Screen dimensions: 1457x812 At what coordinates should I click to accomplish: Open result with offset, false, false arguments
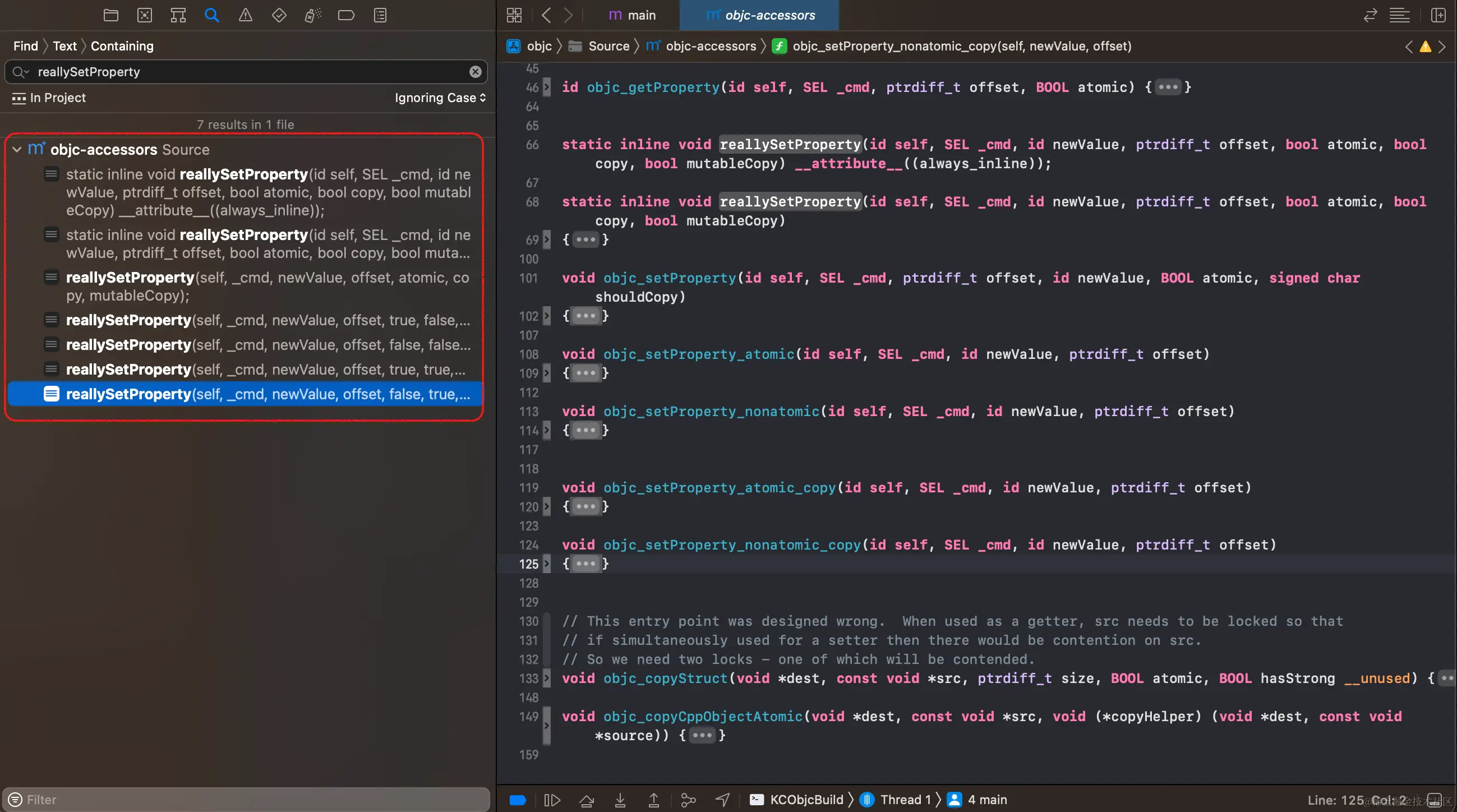point(246,345)
